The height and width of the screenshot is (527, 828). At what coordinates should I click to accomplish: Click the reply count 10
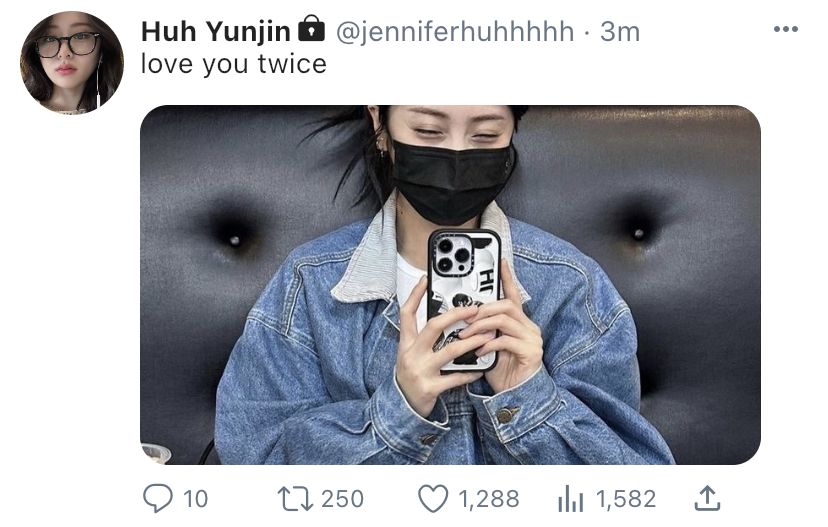coord(195,499)
